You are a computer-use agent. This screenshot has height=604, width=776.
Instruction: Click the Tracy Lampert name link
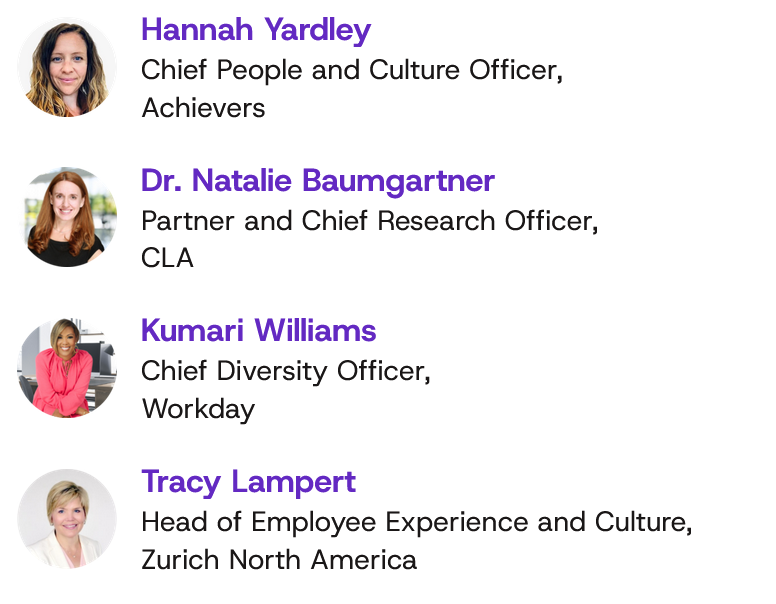click(x=248, y=483)
